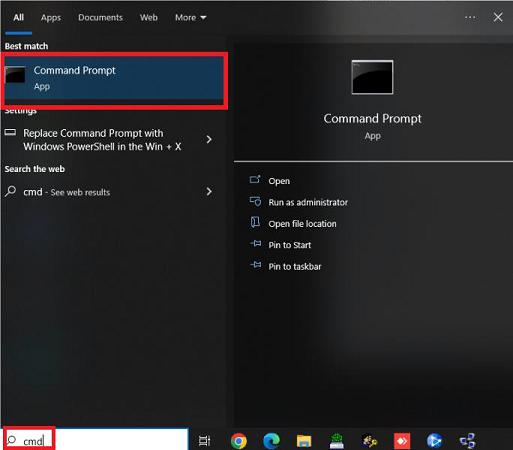Click the Command Prompt icon in best match

click(15, 75)
